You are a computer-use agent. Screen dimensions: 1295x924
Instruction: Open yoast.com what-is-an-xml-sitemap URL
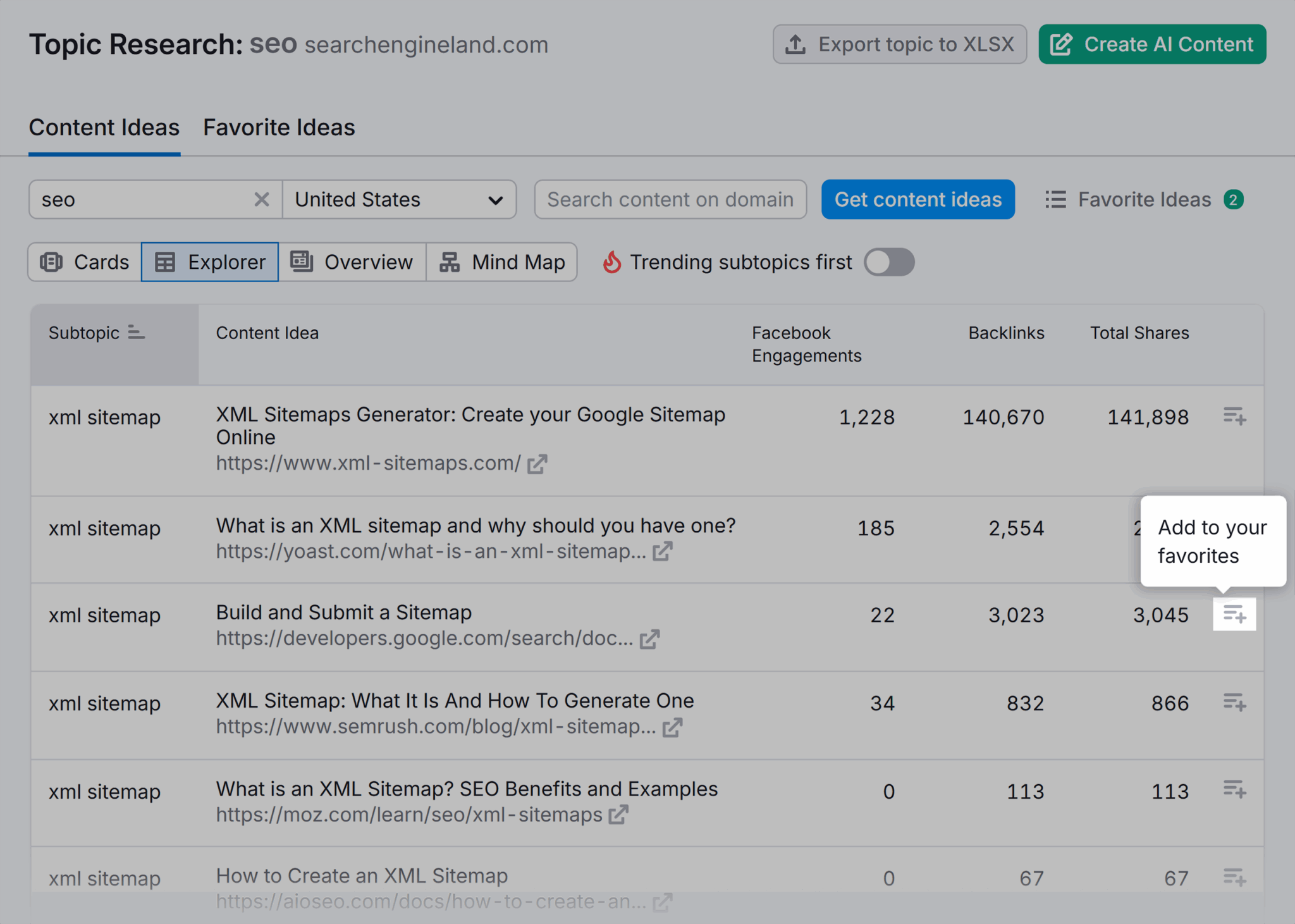point(431,551)
